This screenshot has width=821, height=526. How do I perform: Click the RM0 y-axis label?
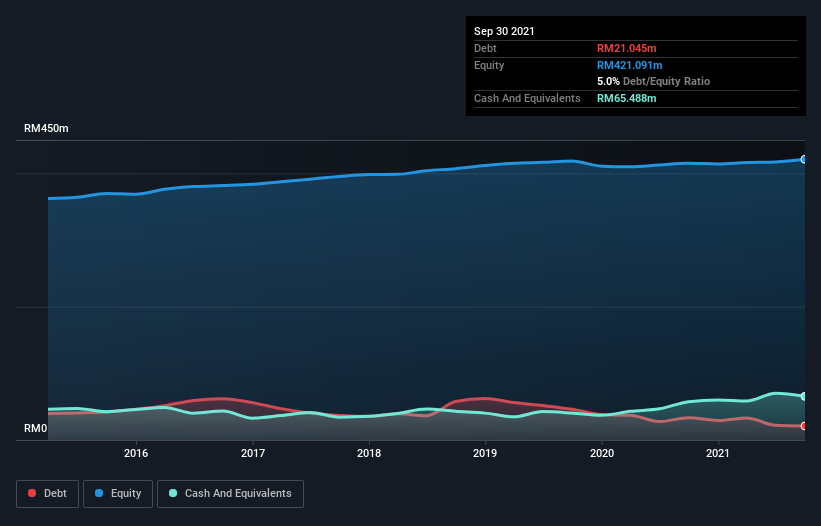point(36,428)
